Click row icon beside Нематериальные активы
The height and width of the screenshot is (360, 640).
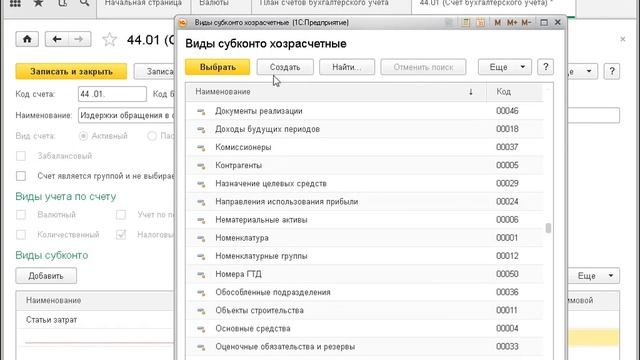pos(201,220)
